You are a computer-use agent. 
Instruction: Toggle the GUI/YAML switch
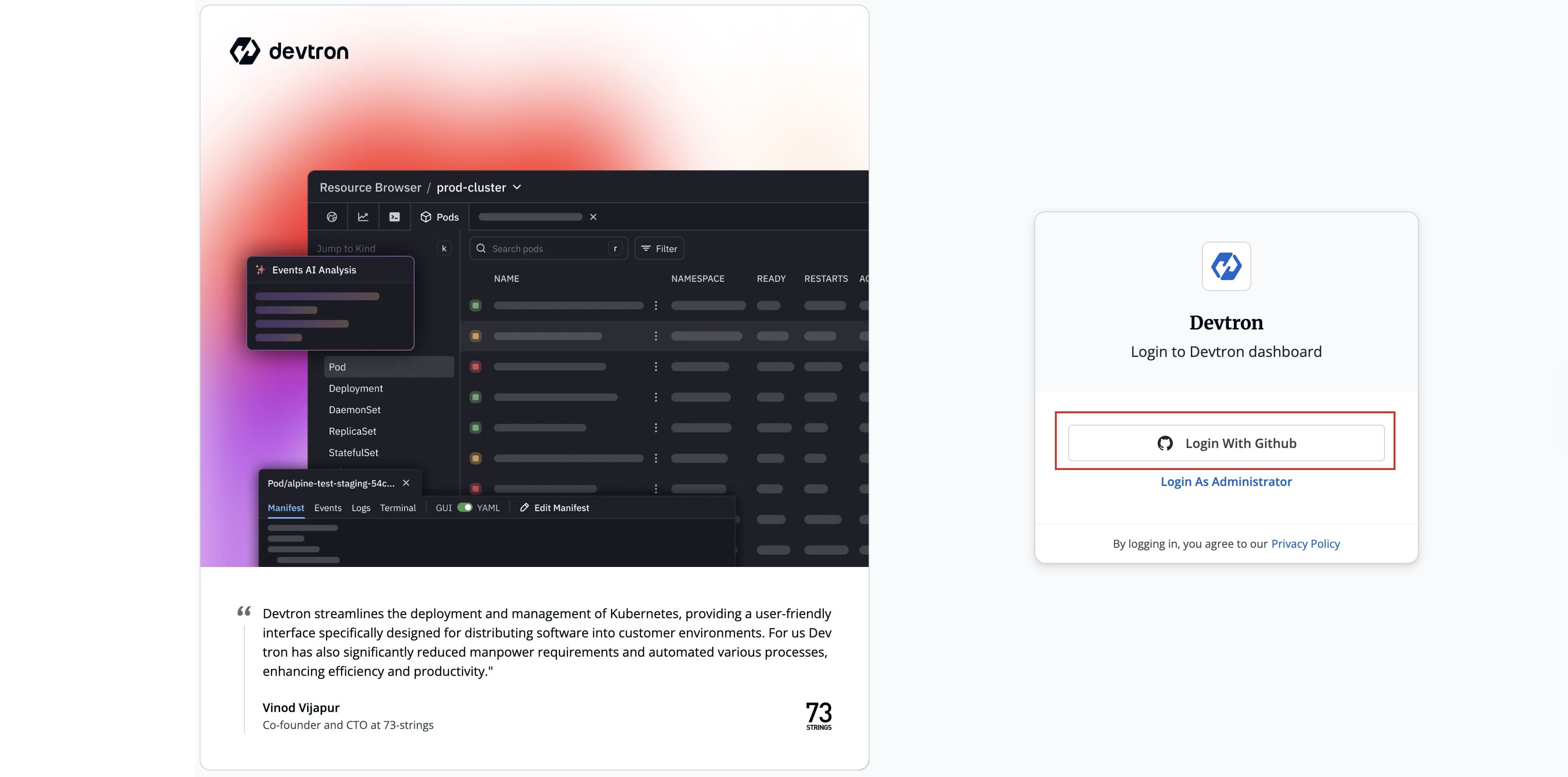click(x=465, y=507)
